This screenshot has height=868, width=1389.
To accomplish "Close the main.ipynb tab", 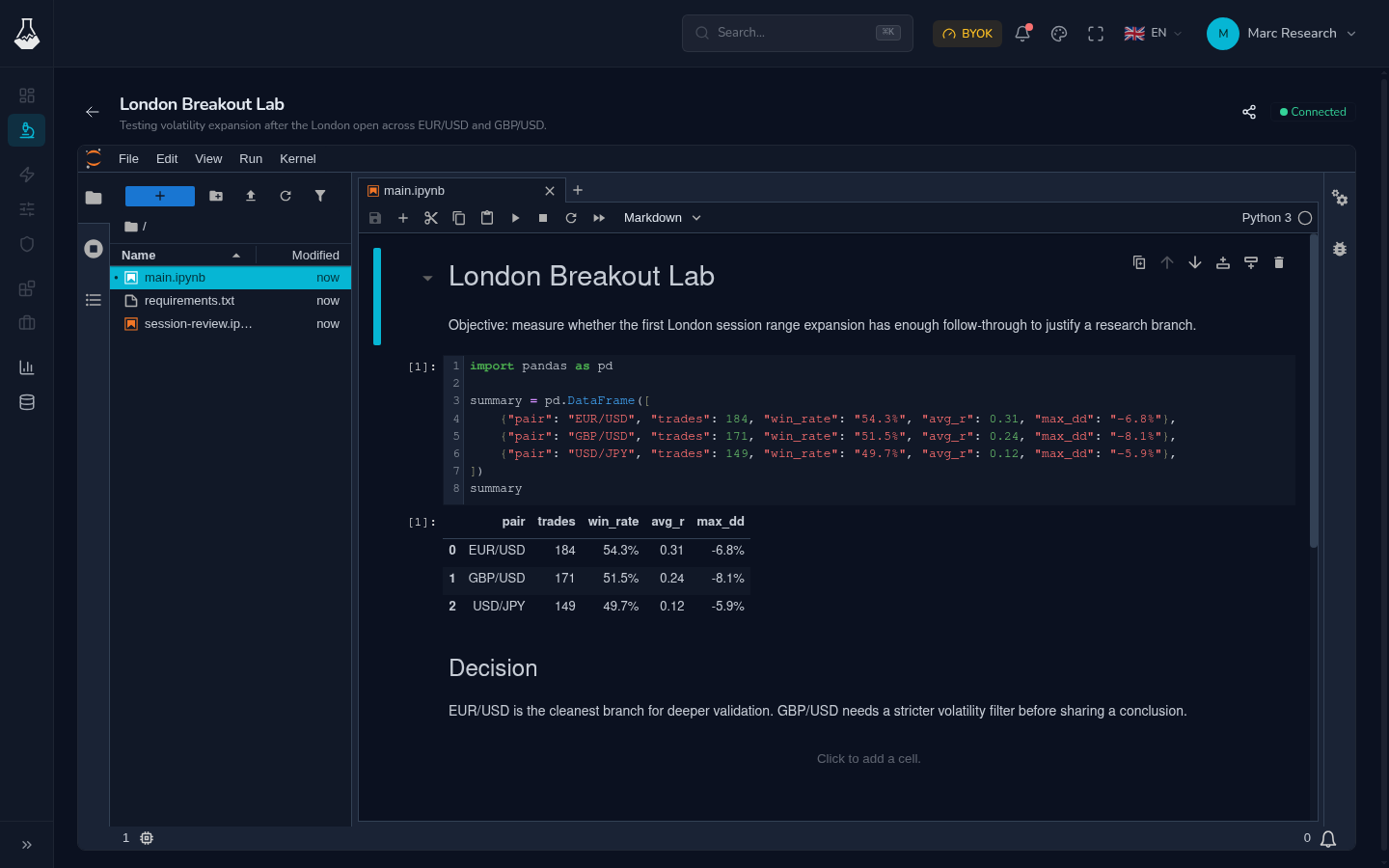I will 550,191.
